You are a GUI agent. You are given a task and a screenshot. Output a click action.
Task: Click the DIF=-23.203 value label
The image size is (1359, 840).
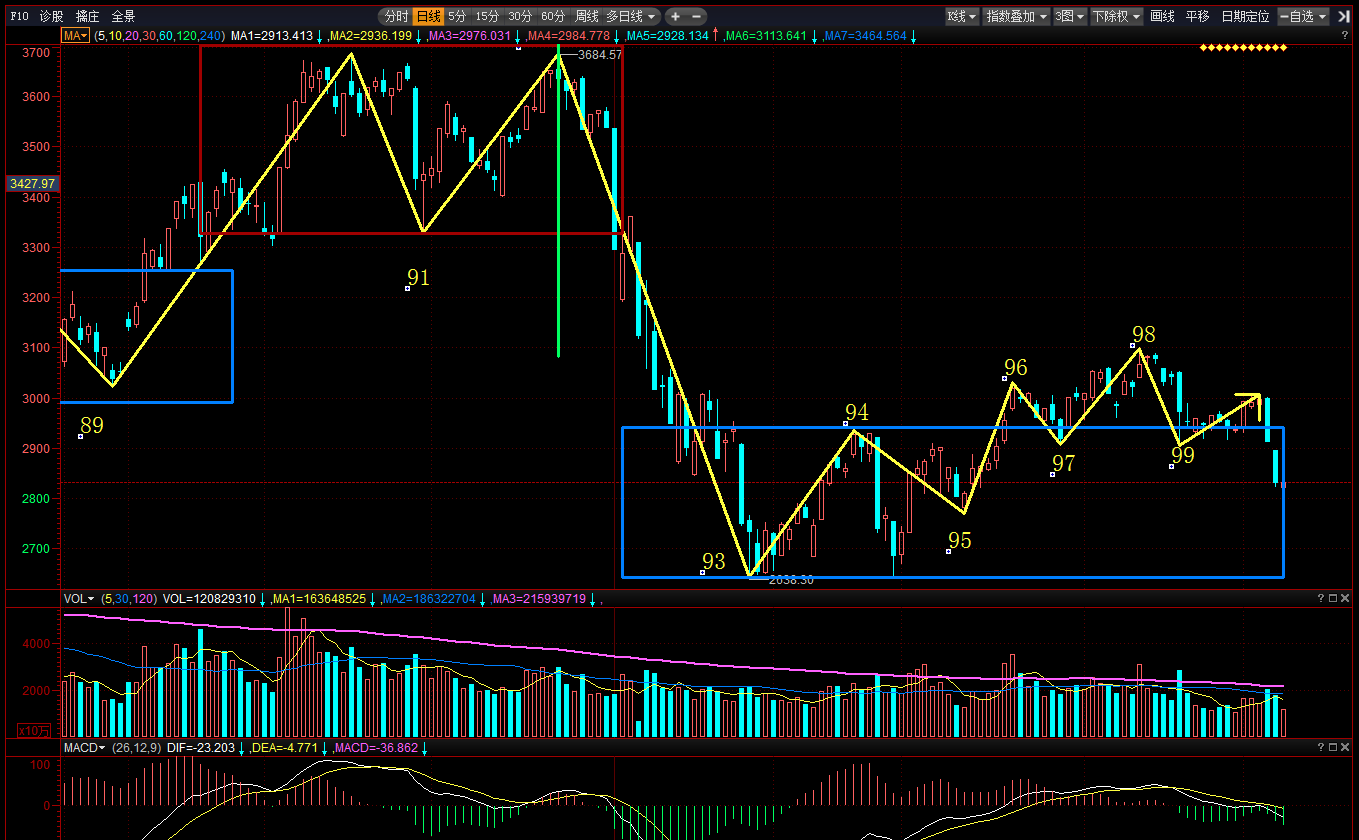click(x=200, y=748)
